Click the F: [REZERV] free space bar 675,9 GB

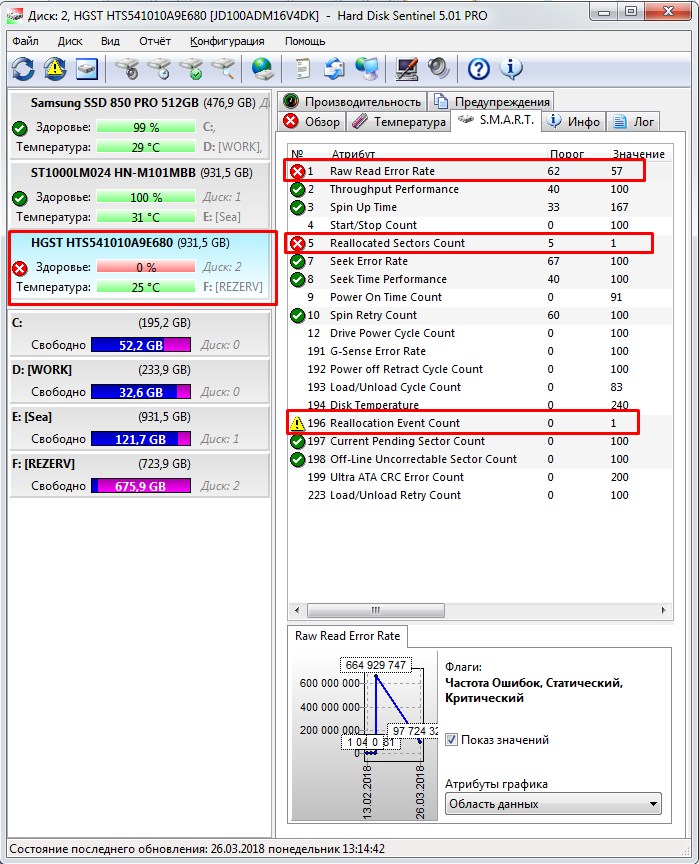point(141,486)
